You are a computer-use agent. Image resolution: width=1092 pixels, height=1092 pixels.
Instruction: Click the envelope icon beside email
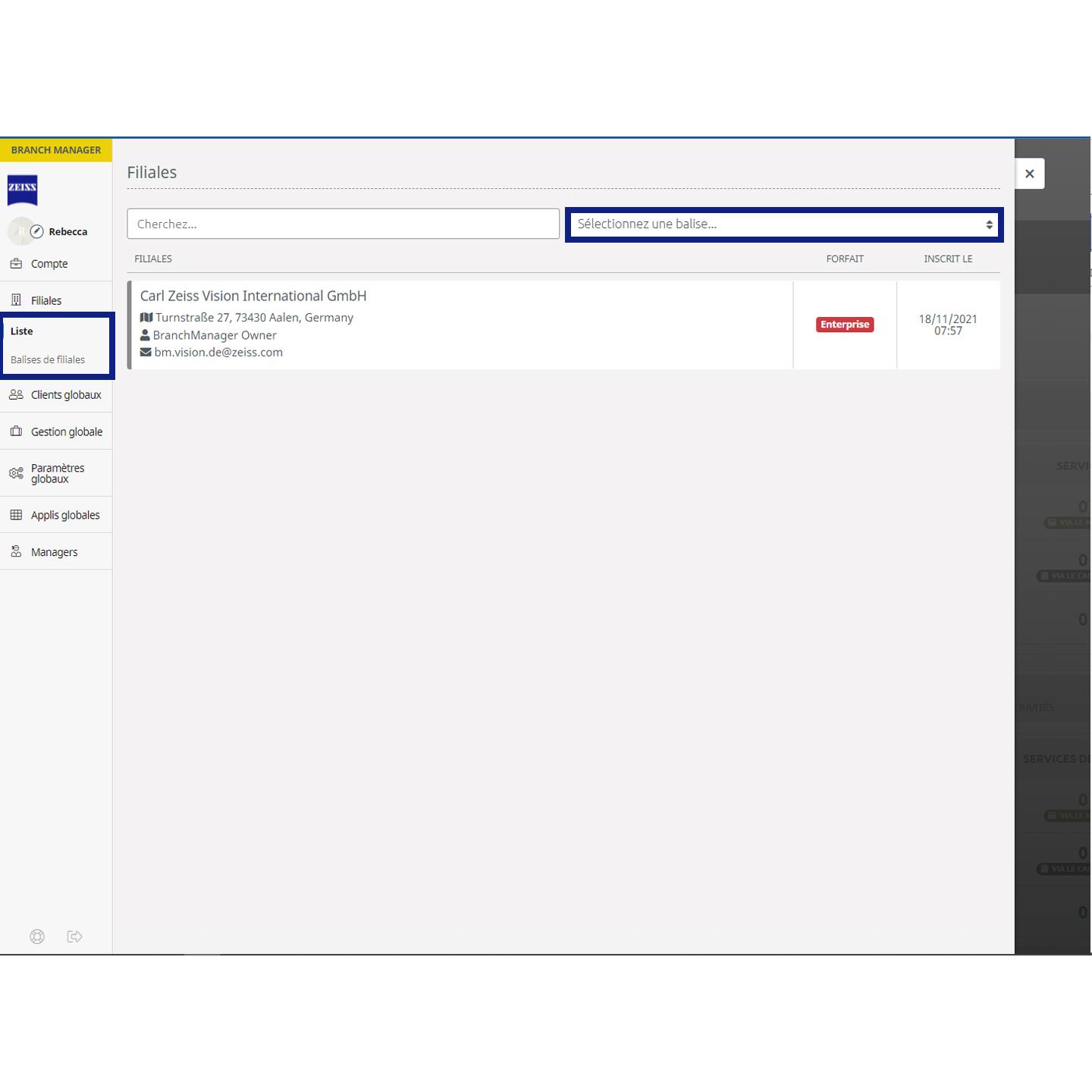click(x=146, y=352)
